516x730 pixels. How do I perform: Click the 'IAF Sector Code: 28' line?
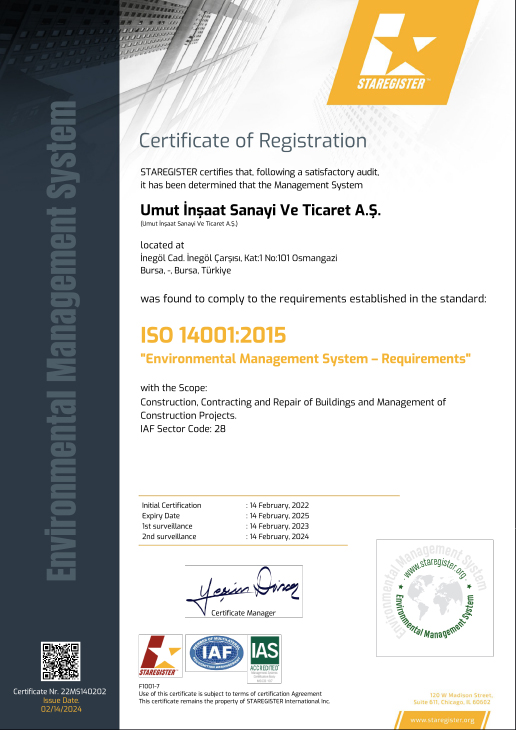point(183,429)
